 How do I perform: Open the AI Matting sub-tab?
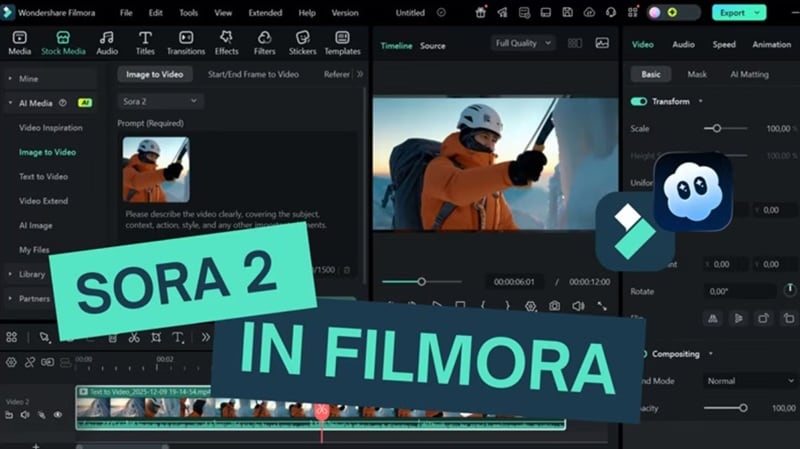[x=749, y=74]
